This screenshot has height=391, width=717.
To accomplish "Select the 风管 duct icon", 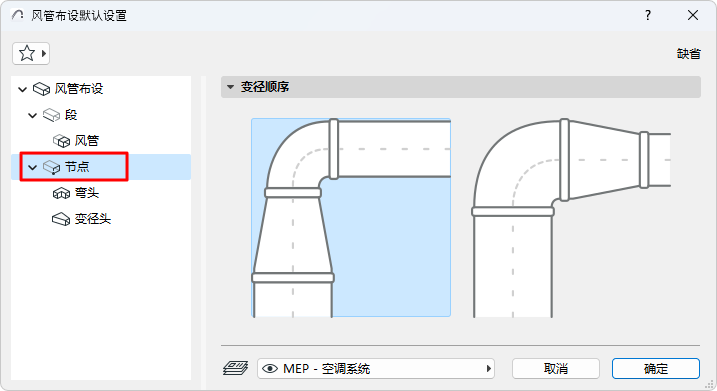I will [x=61, y=141].
